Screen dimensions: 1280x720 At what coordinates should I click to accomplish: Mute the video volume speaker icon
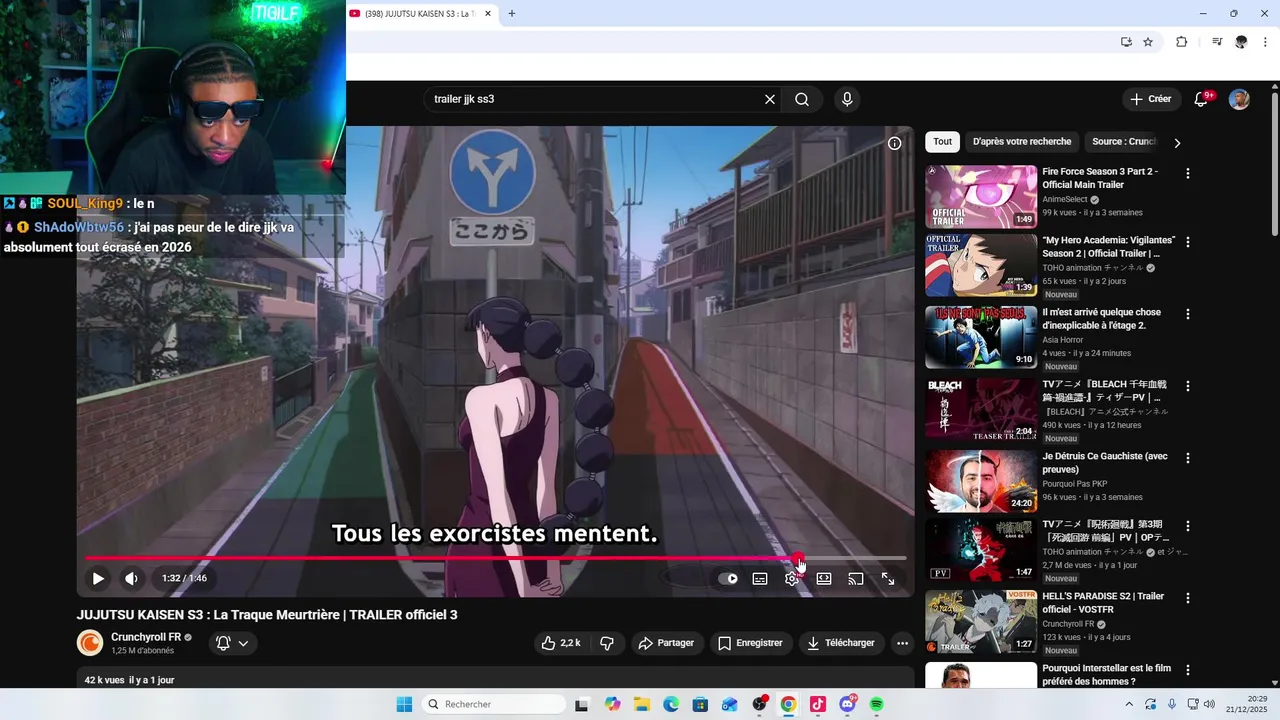[131, 578]
